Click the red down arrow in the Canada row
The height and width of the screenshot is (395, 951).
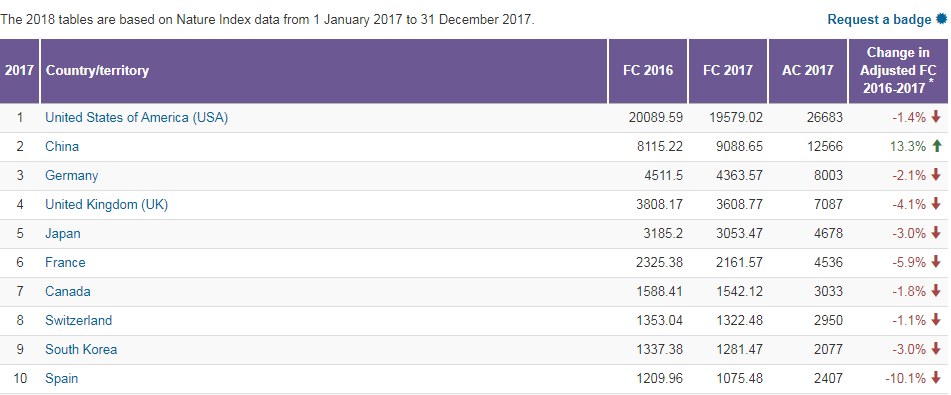pos(936,291)
